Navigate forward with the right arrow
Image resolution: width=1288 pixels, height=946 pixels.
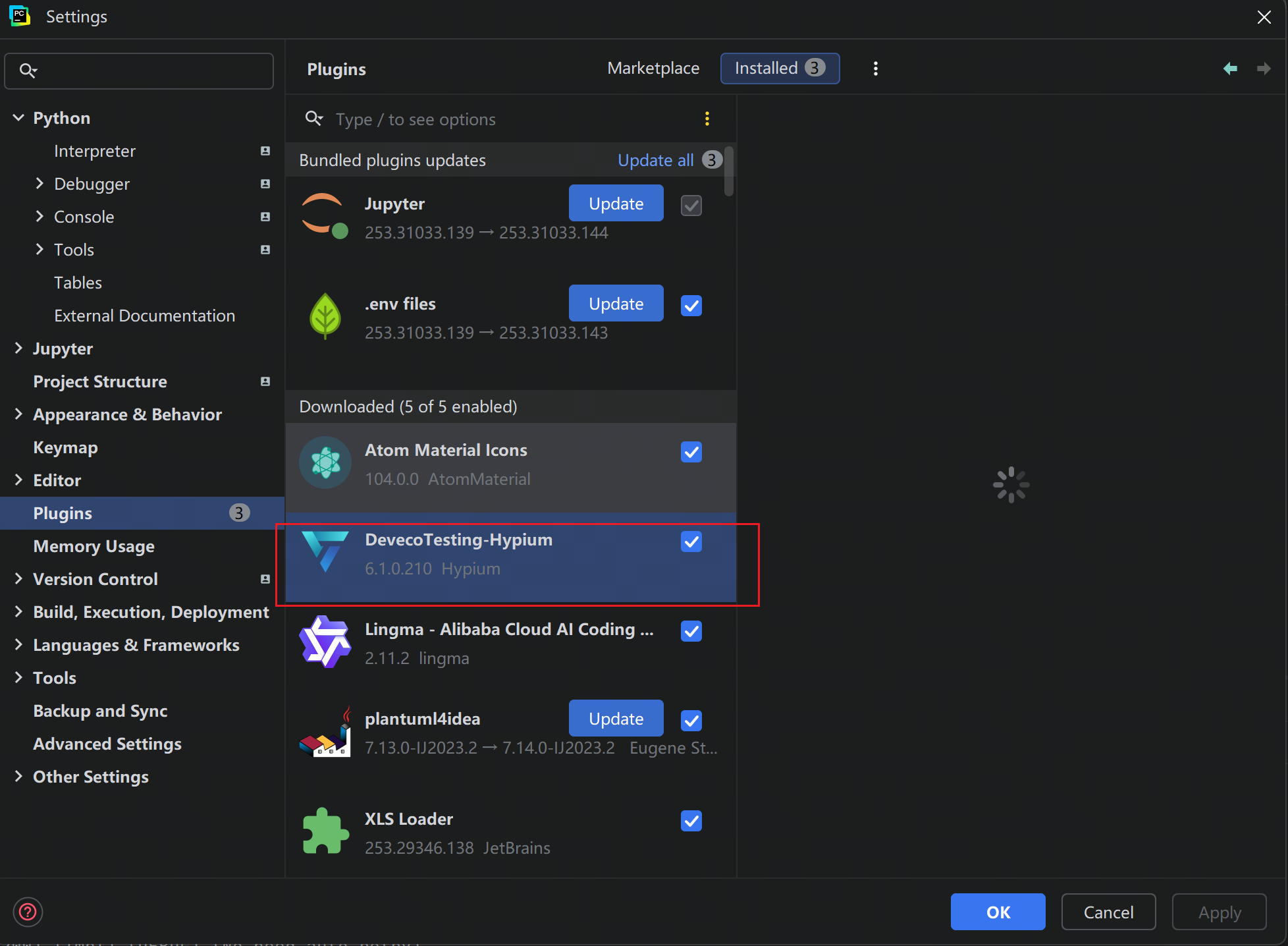[x=1264, y=69]
